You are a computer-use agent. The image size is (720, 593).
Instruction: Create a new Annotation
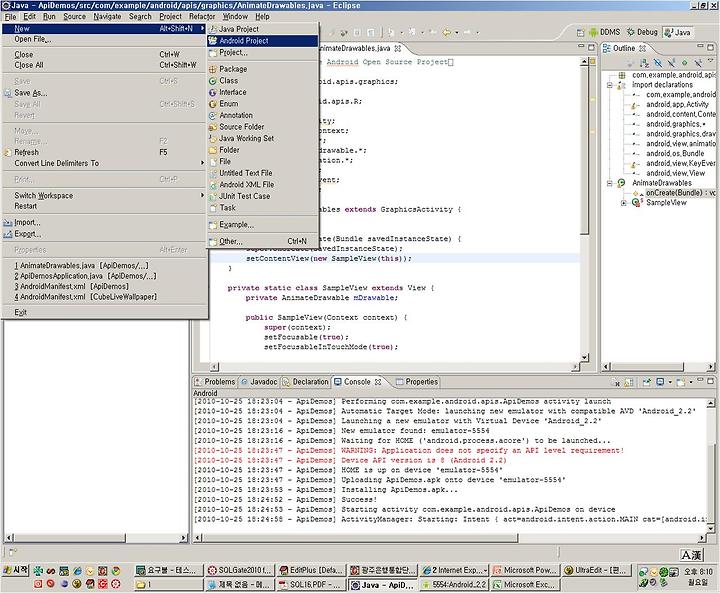[263, 115]
